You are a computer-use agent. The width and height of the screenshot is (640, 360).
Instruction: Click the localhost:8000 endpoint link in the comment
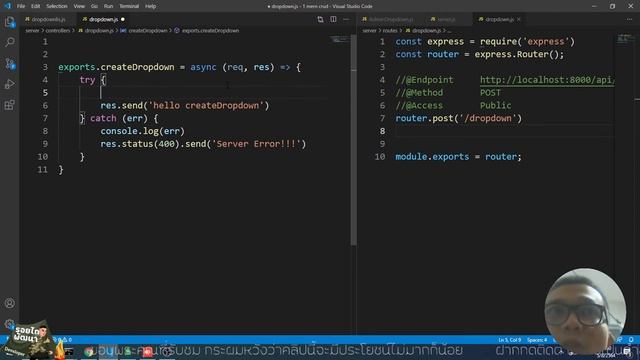pos(547,80)
